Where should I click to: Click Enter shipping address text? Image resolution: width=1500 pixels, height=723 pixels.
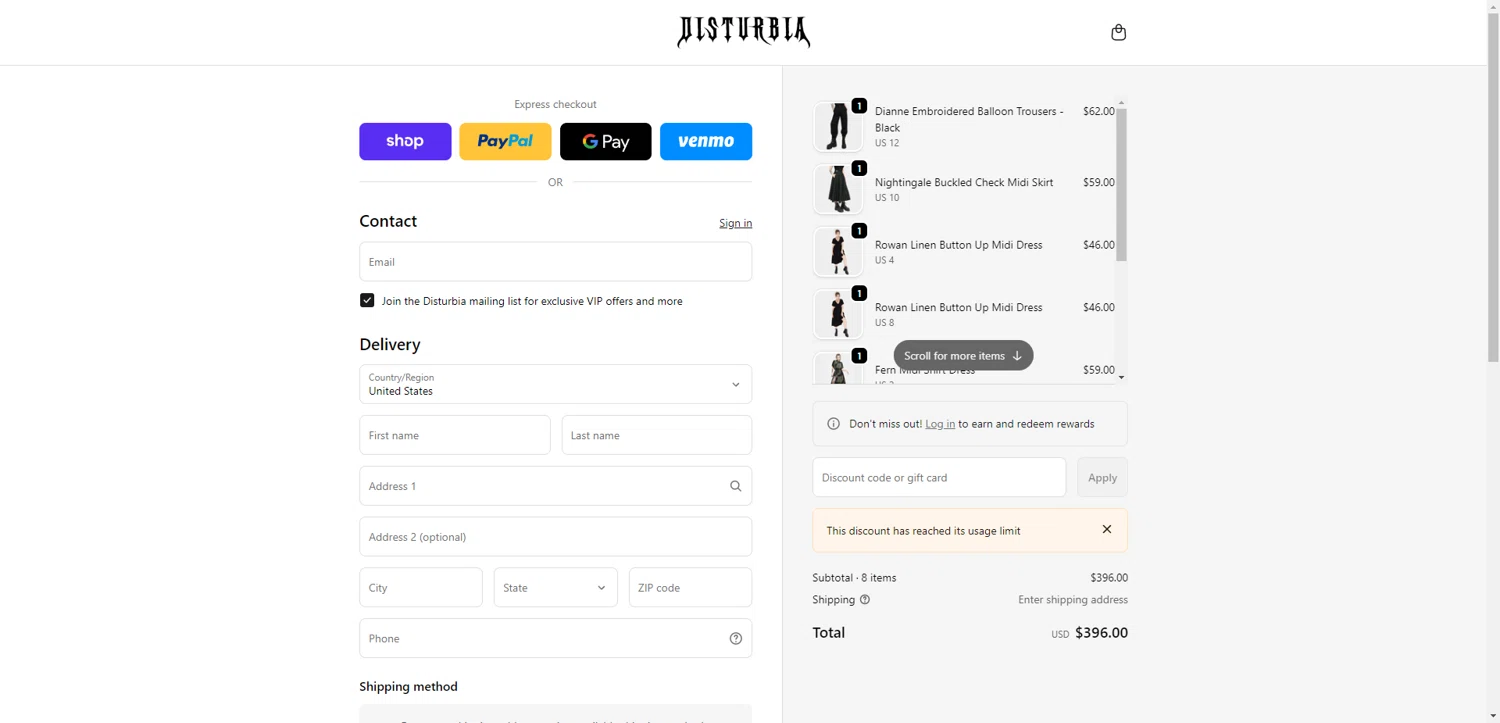(x=1073, y=600)
